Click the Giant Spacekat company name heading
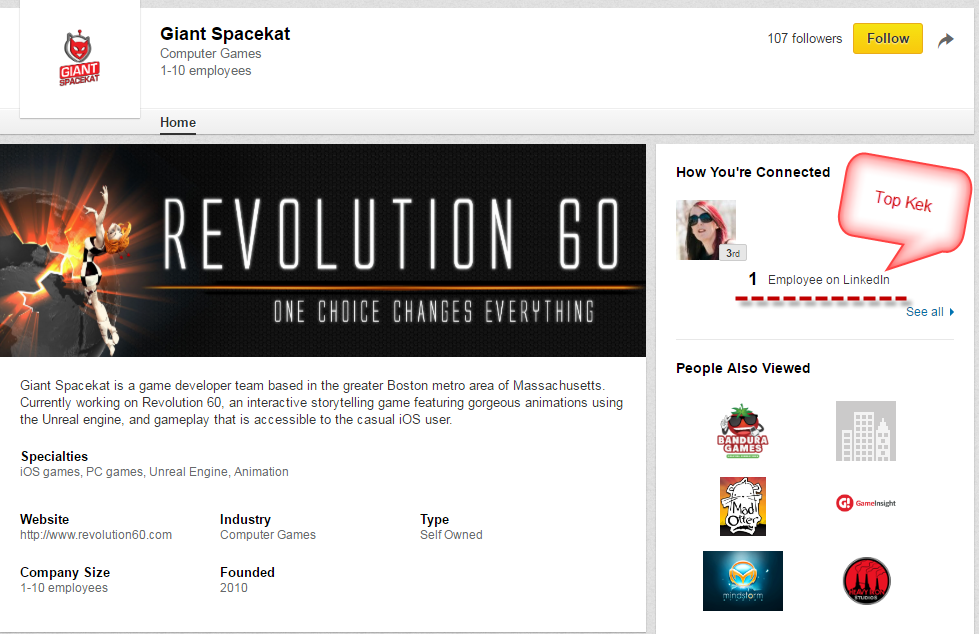This screenshot has height=634, width=979. 225,34
